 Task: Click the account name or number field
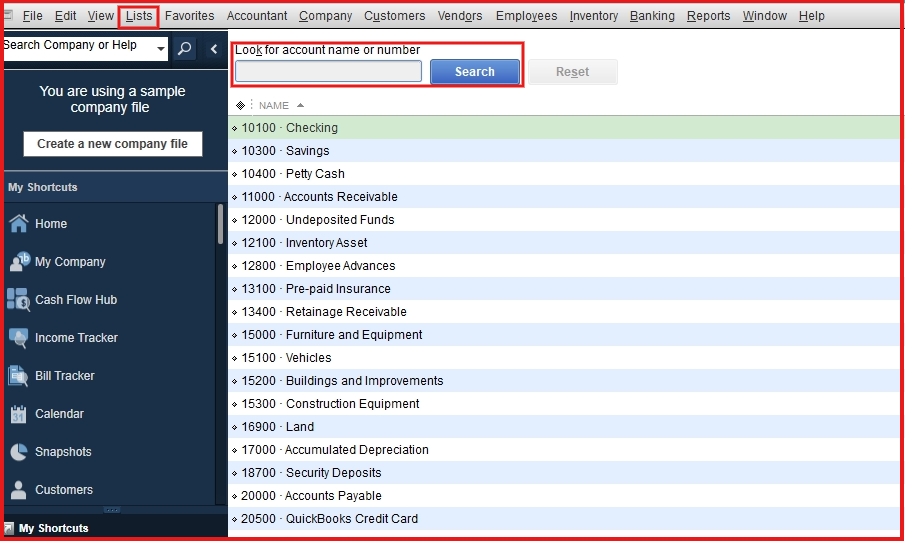coord(328,72)
